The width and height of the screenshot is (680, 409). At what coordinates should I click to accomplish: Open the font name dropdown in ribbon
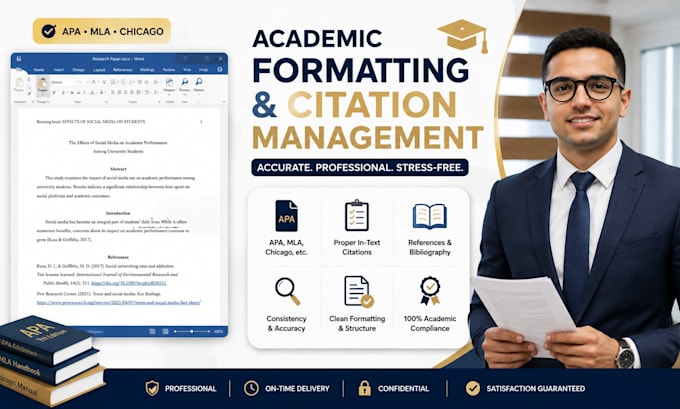click(64, 82)
